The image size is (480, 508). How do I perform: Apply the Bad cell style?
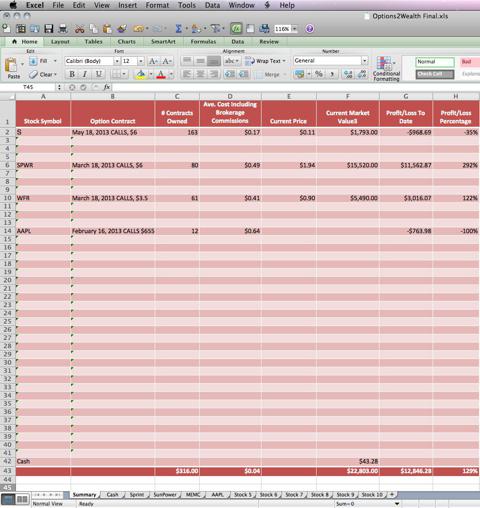tap(470, 62)
